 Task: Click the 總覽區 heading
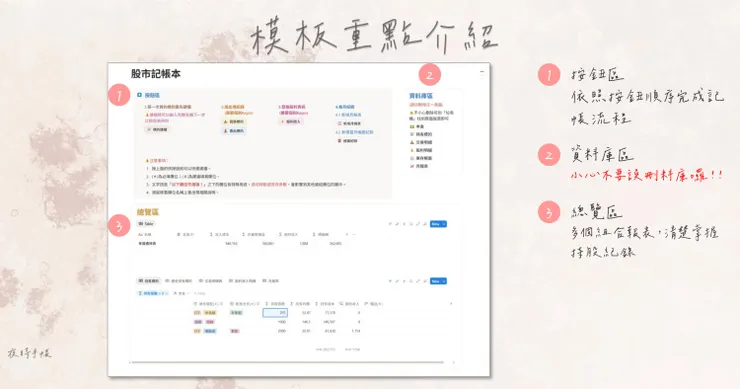tap(148, 212)
